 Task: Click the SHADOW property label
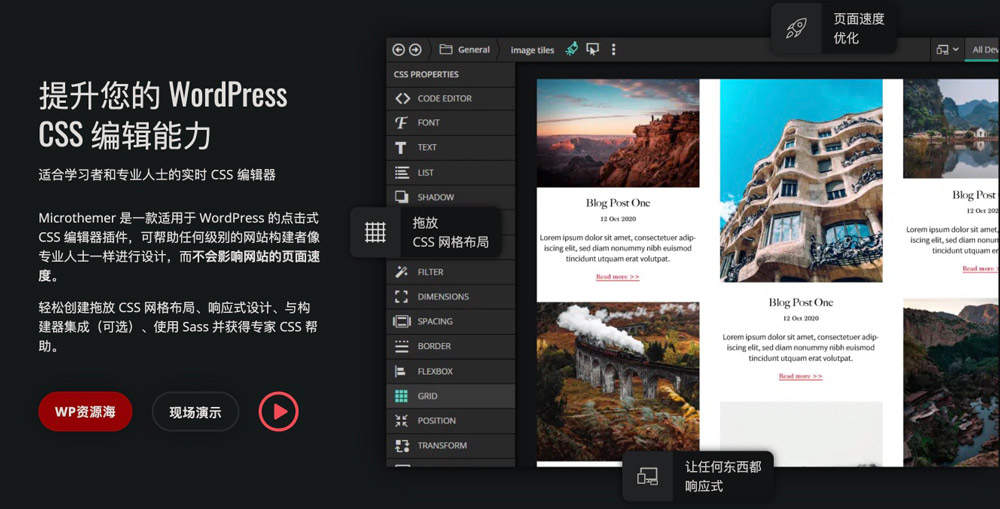click(x=436, y=197)
